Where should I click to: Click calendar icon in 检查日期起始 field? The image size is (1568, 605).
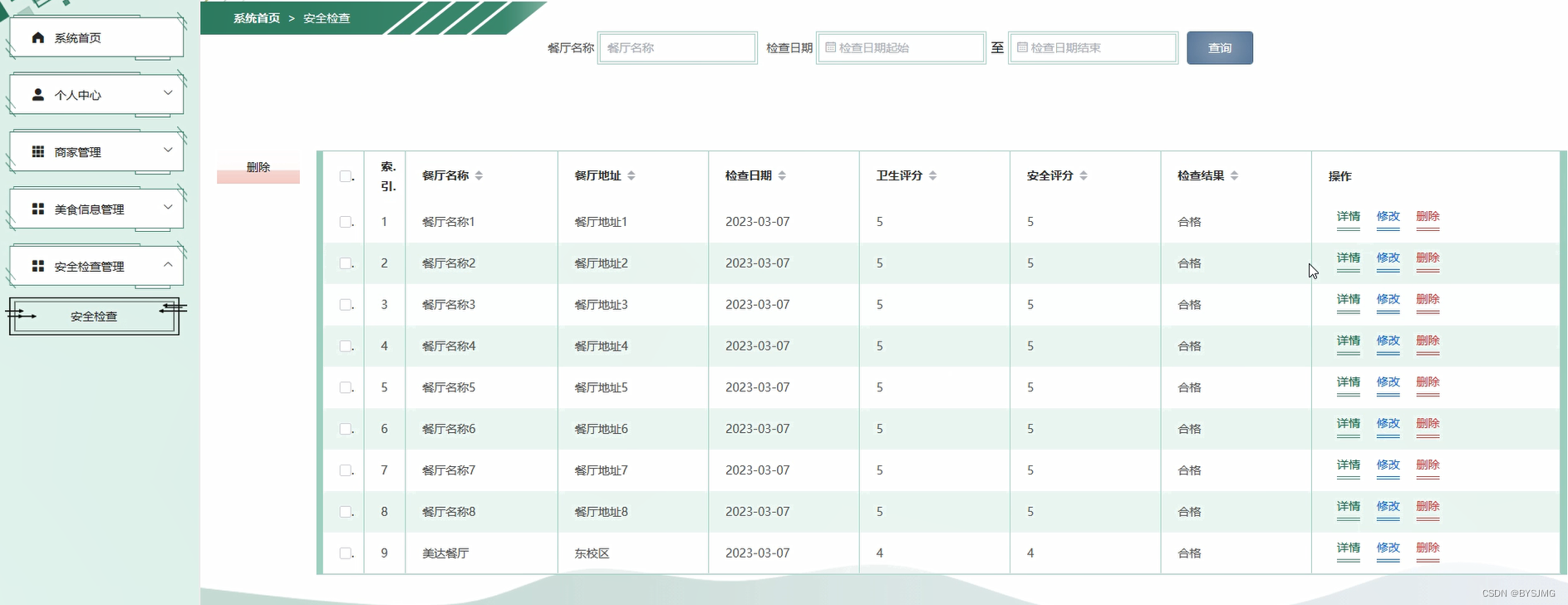pyautogui.click(x=830, y=47)
